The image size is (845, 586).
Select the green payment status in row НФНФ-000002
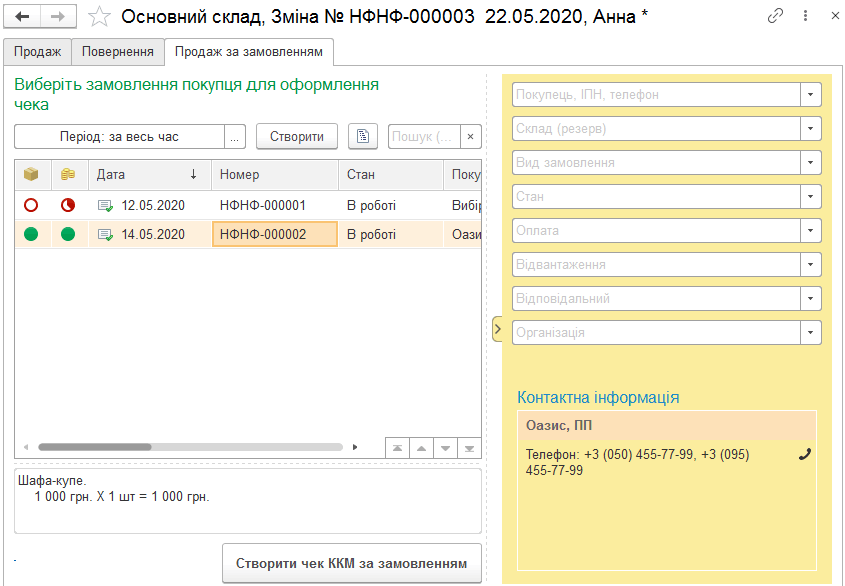point(68,234)
